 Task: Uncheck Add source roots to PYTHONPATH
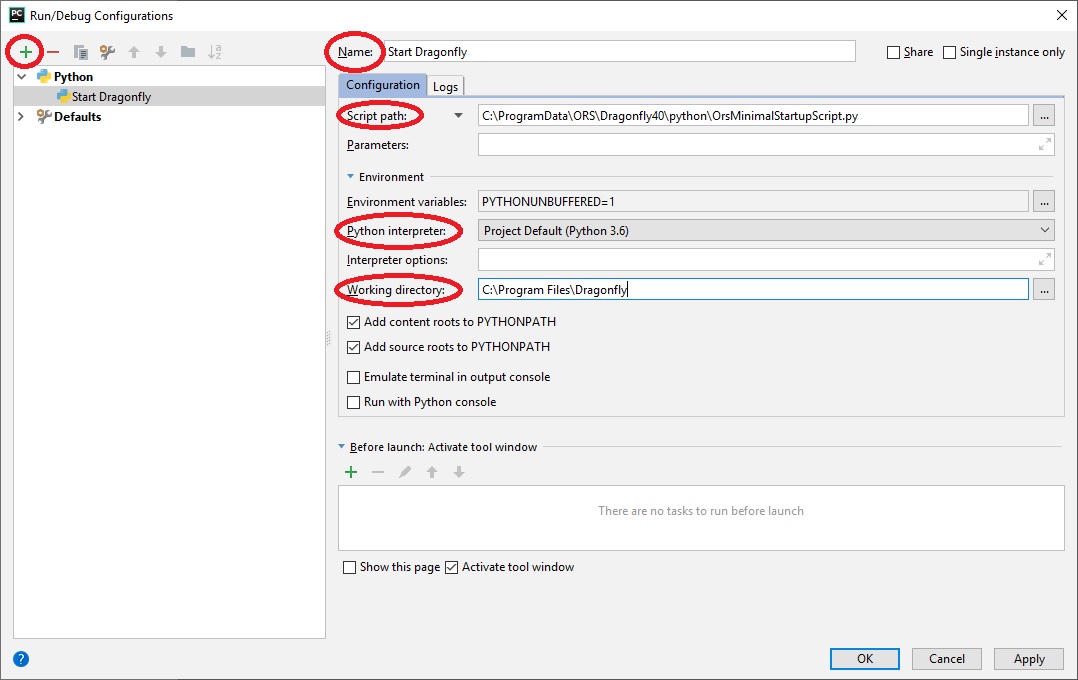[x=355, y=347]
